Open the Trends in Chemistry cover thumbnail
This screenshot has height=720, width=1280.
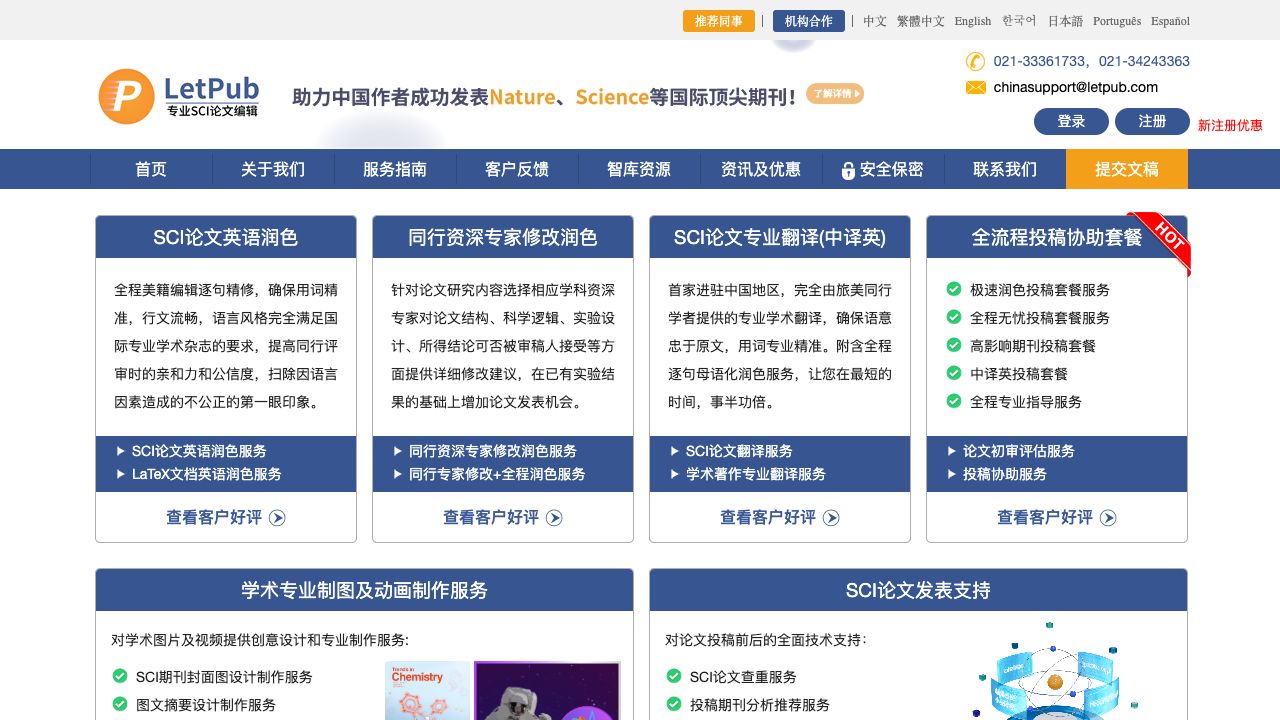[427, 692]
